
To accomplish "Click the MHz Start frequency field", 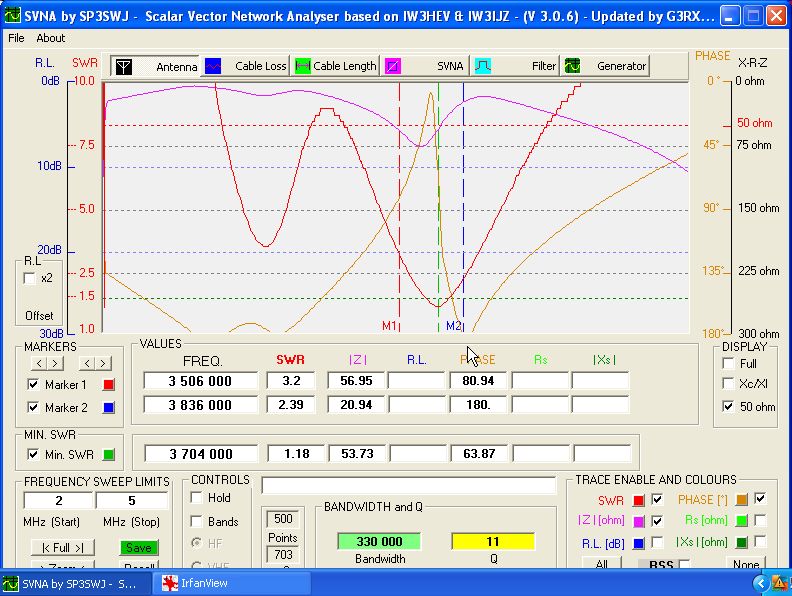I will click(58, 500).
